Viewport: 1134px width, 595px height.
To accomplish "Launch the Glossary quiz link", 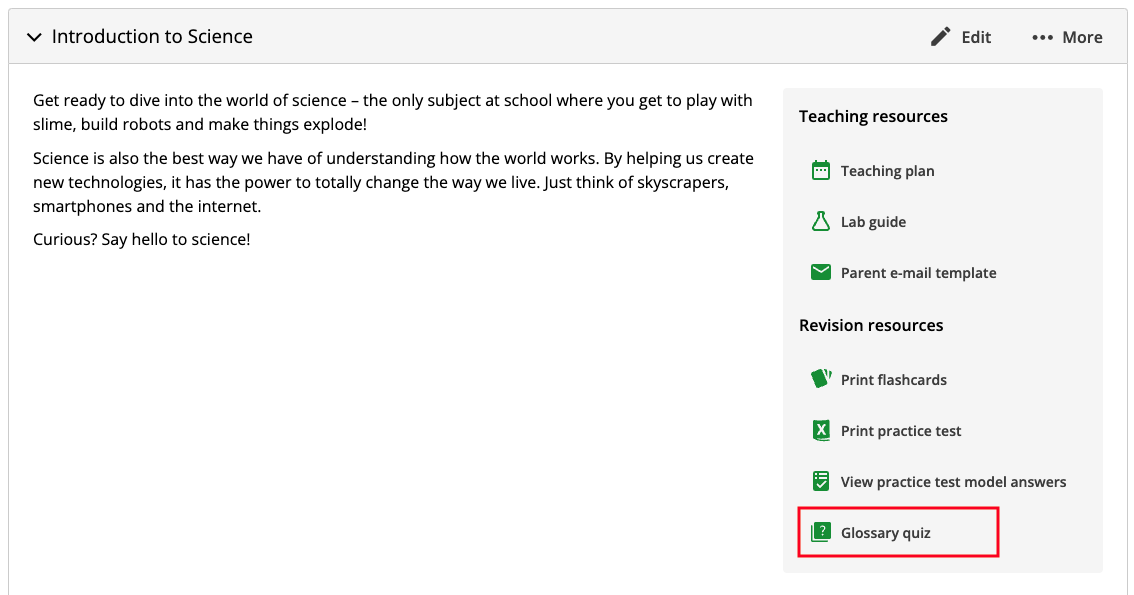I will pyautogui.click(x=885, y=533).
